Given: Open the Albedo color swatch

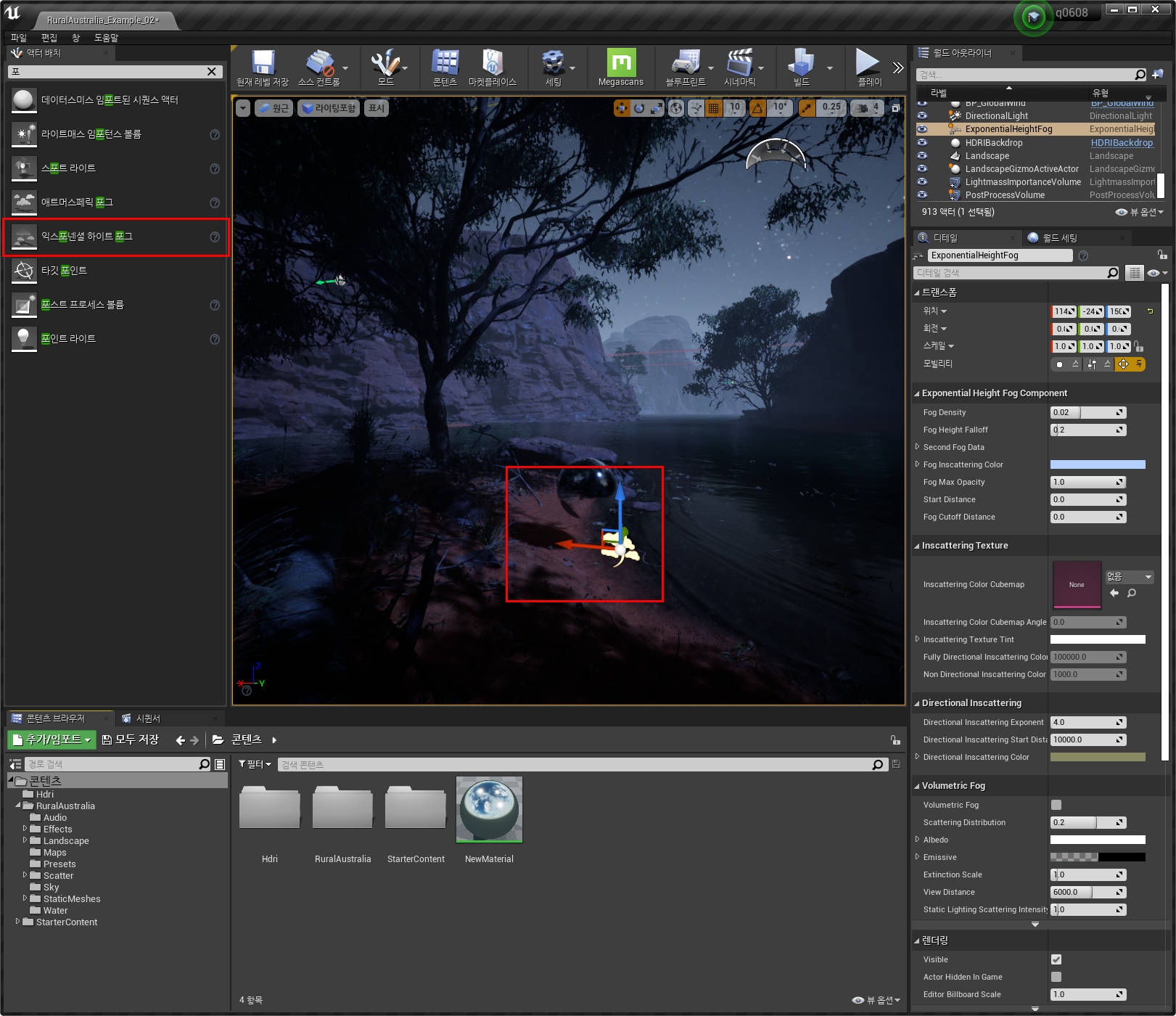Looking at the screenshot, I should click(x=1098, y=840).
